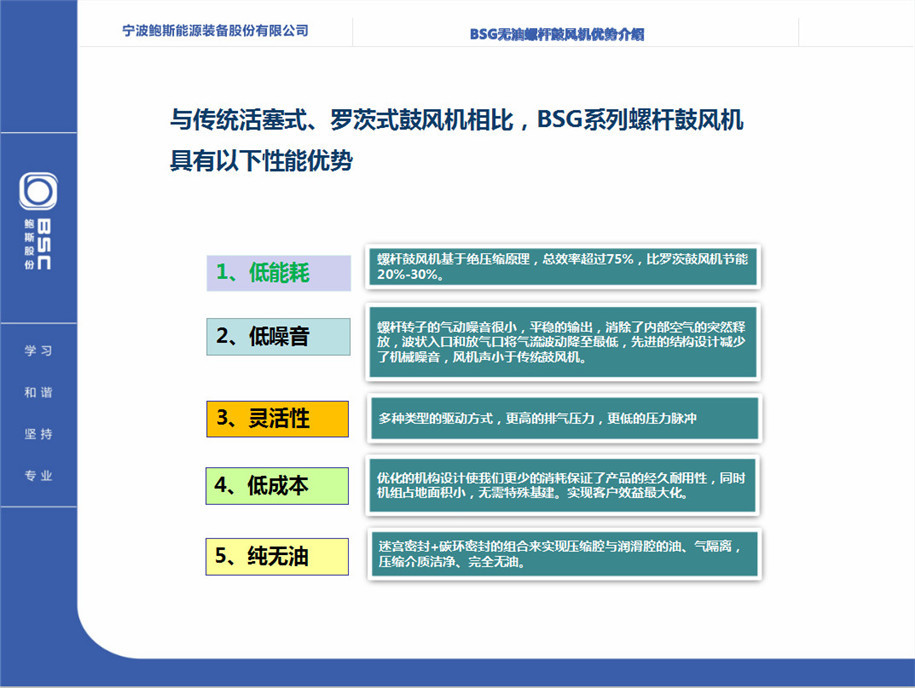
Task: Click the text box about 迷宫密封+碳环密封
Action: 563,554
